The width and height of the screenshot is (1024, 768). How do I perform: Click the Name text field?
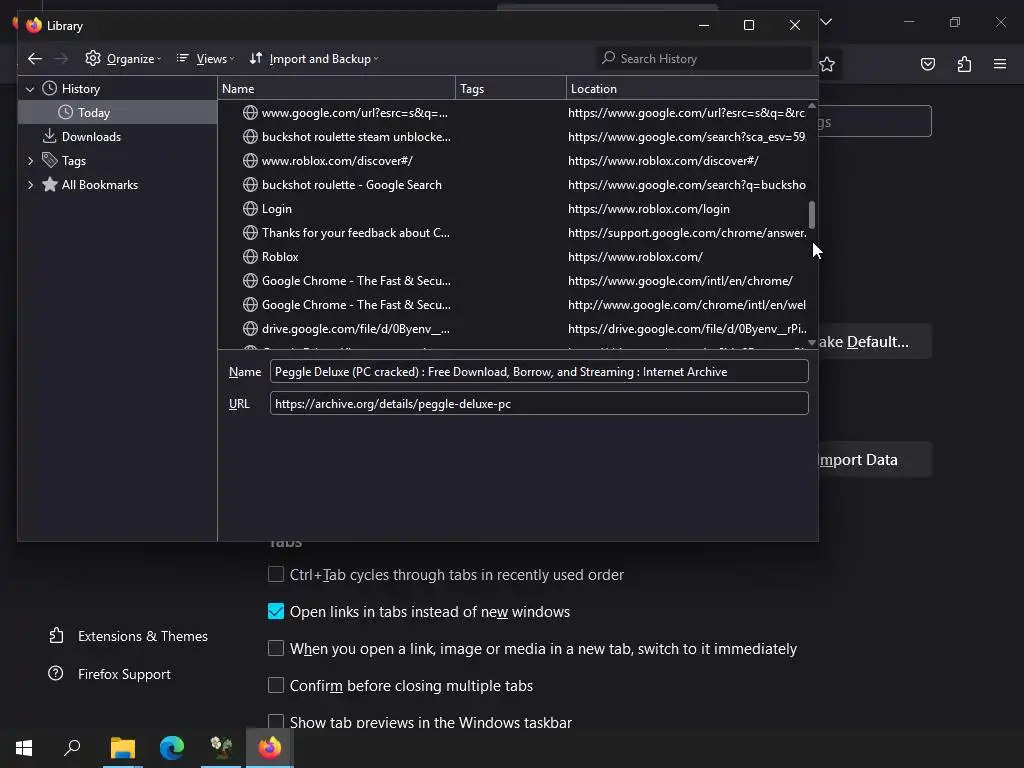tap(539, 372)
